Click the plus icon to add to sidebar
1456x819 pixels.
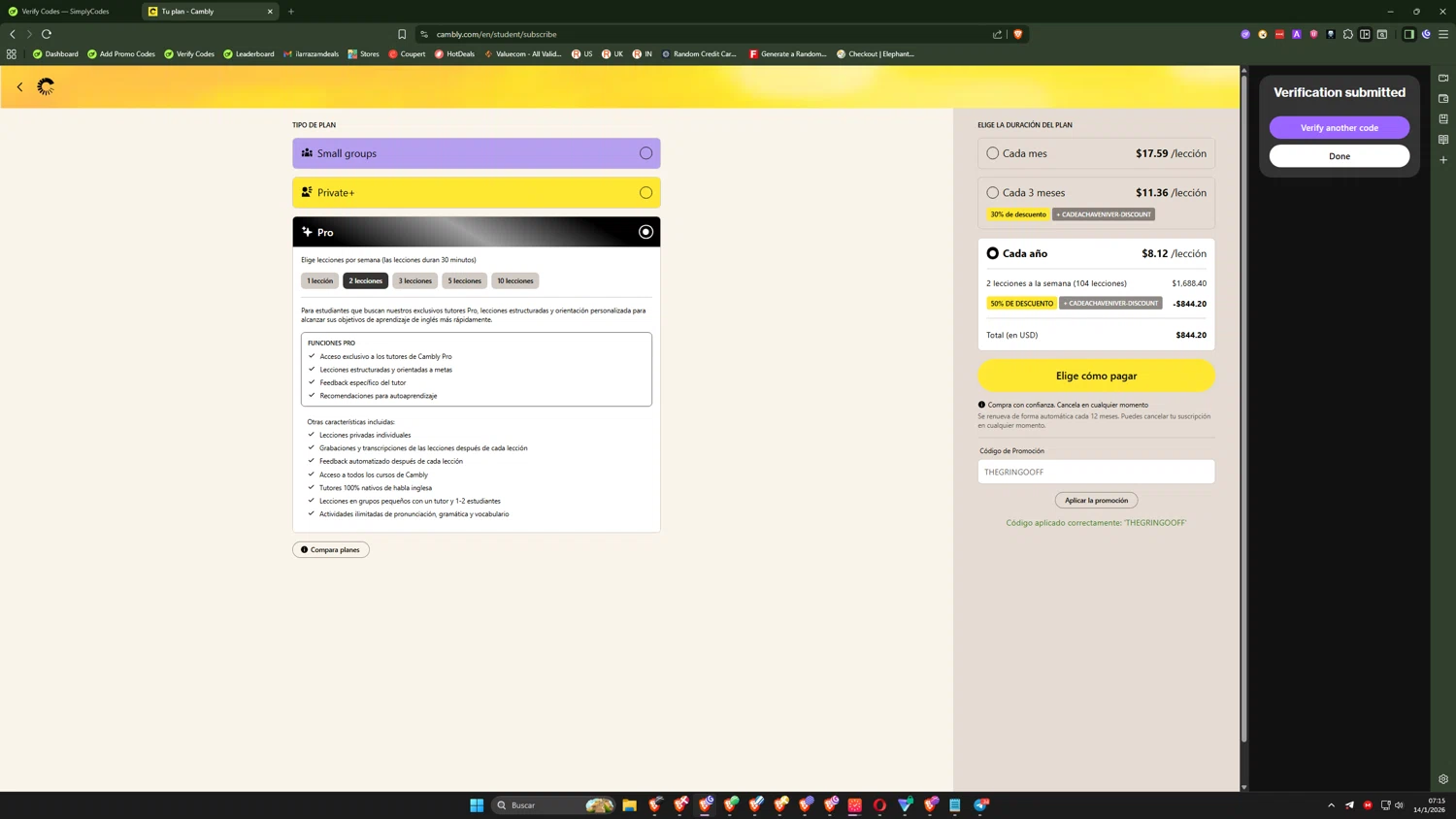1443,160
